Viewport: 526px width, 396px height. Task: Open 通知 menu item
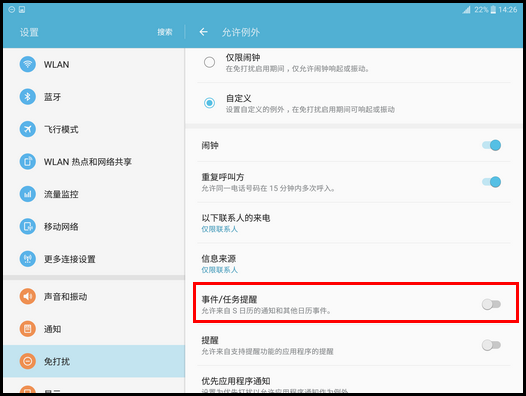(x=94, y=329)
